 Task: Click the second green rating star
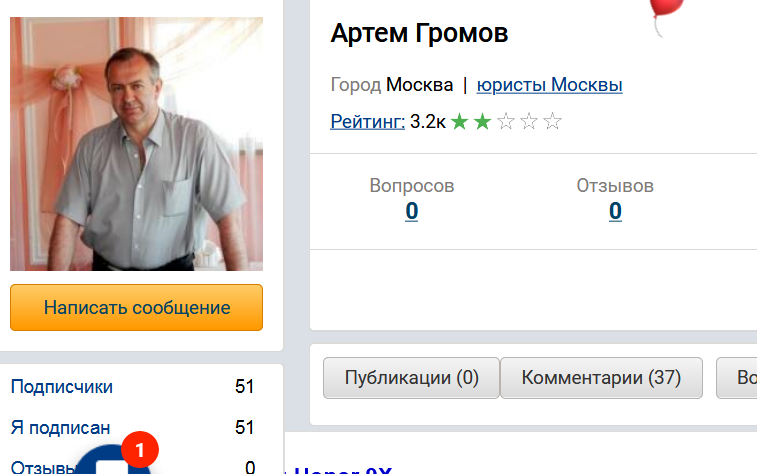click(482, 122)
